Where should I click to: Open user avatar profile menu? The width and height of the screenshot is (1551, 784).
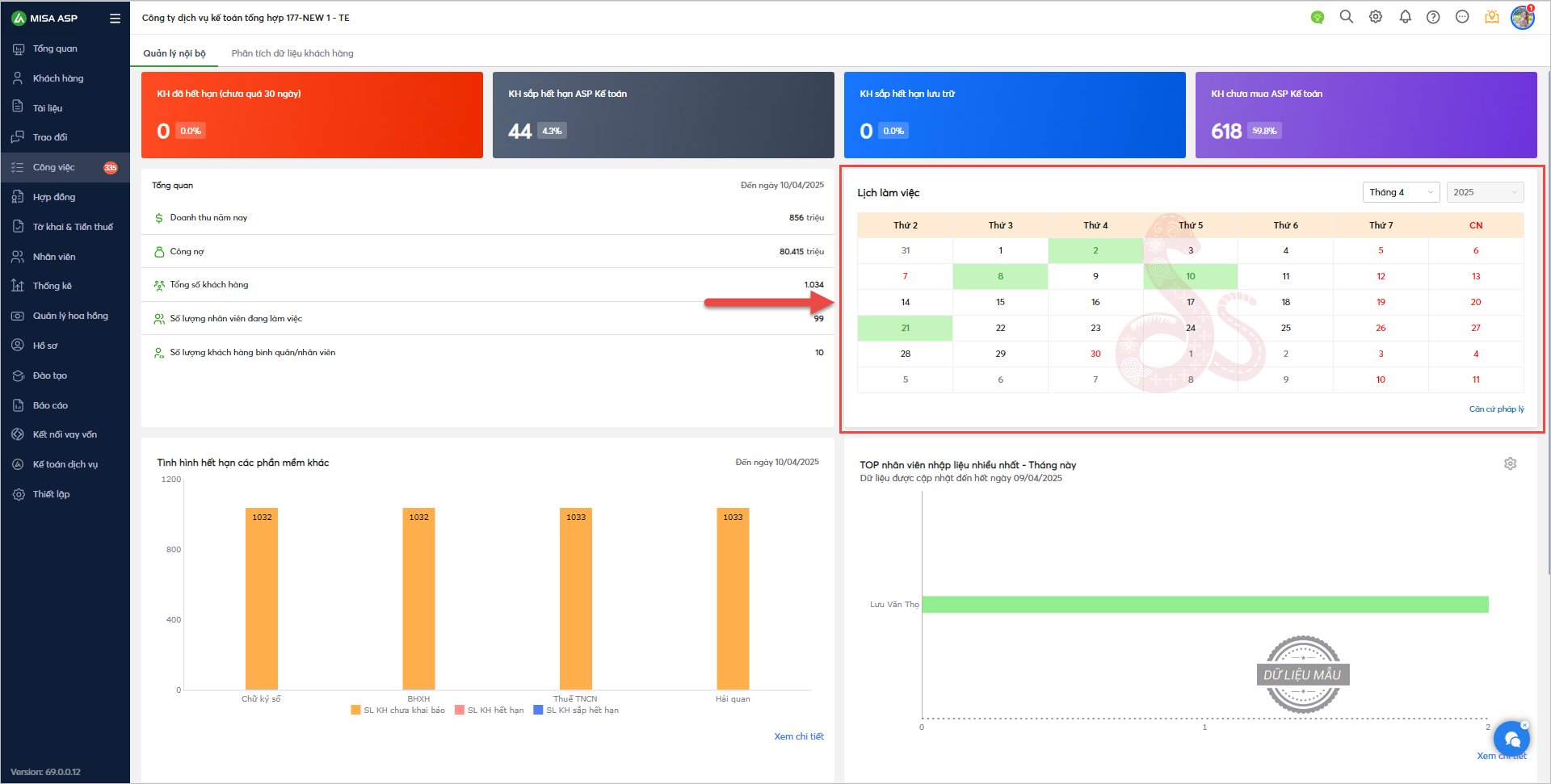click(1523, 17)
